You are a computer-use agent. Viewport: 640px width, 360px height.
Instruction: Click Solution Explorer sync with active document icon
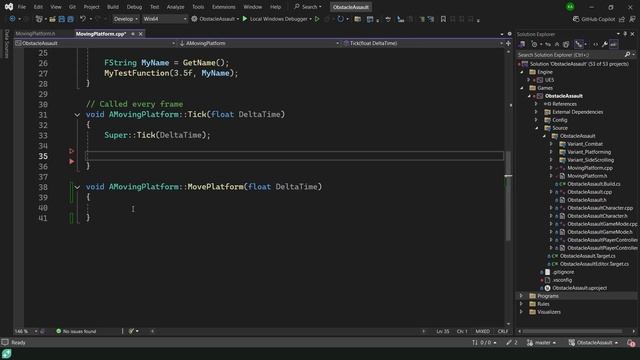pos(548,44)
